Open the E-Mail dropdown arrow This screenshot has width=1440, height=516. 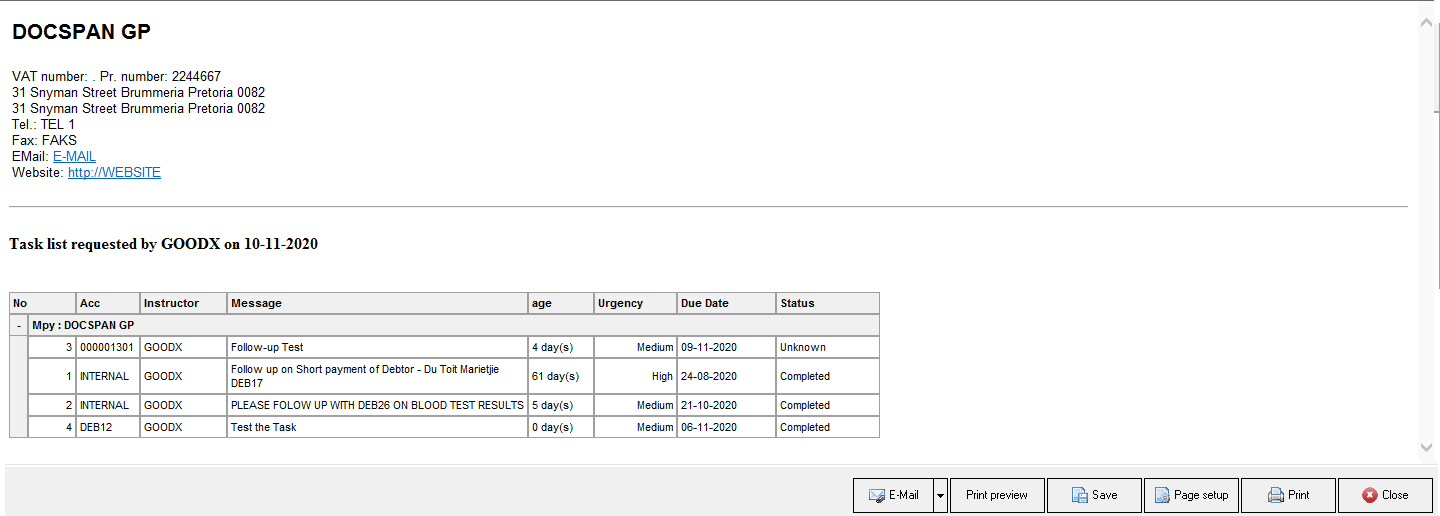[940, 495]
